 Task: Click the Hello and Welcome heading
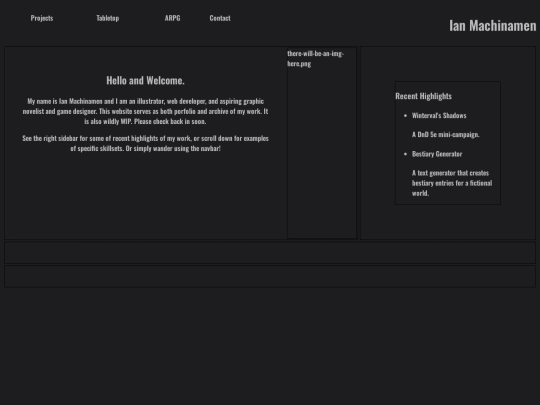145,80
